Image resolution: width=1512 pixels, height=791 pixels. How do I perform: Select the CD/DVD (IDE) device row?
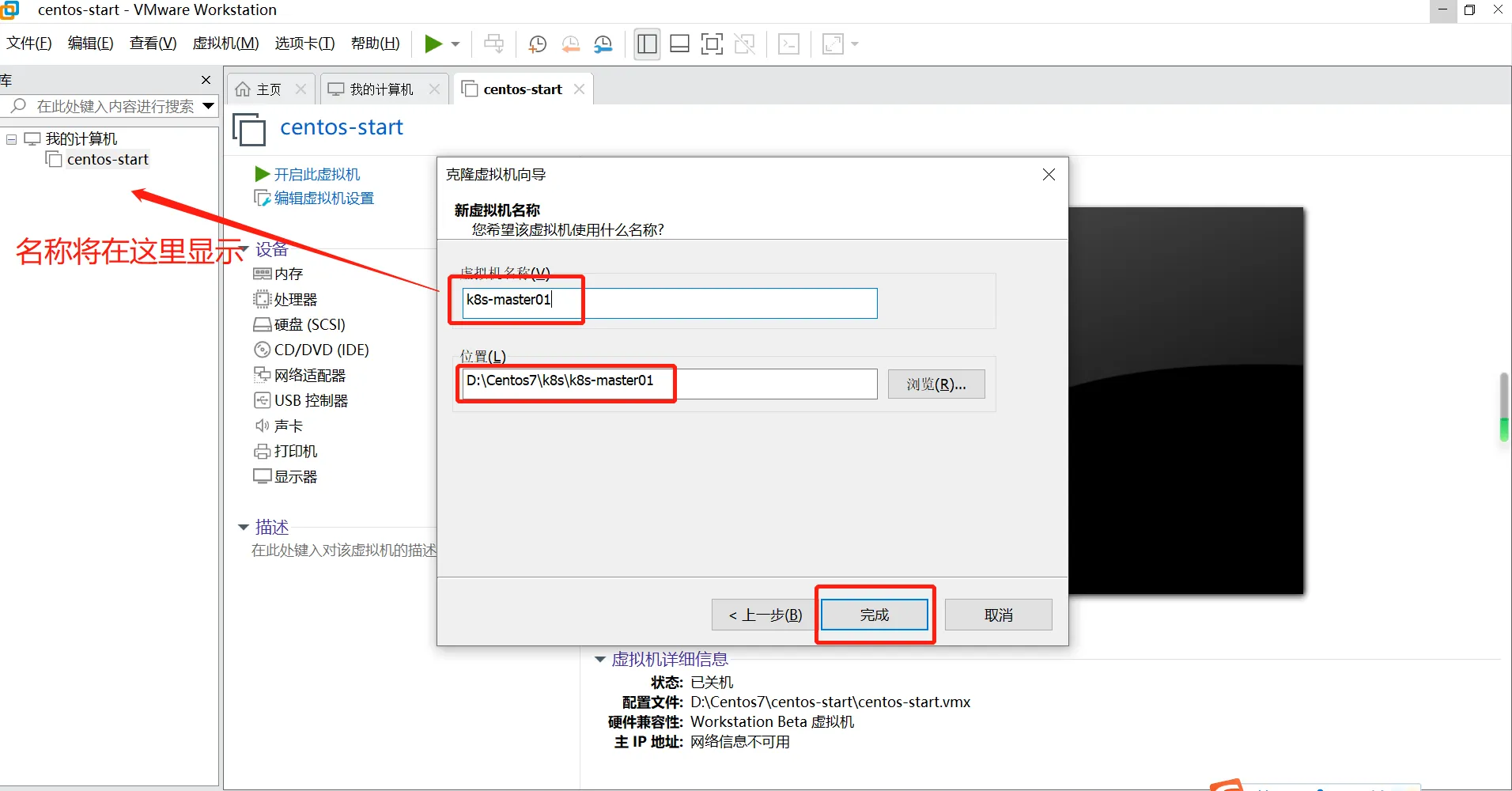click(x=312, y=350)
